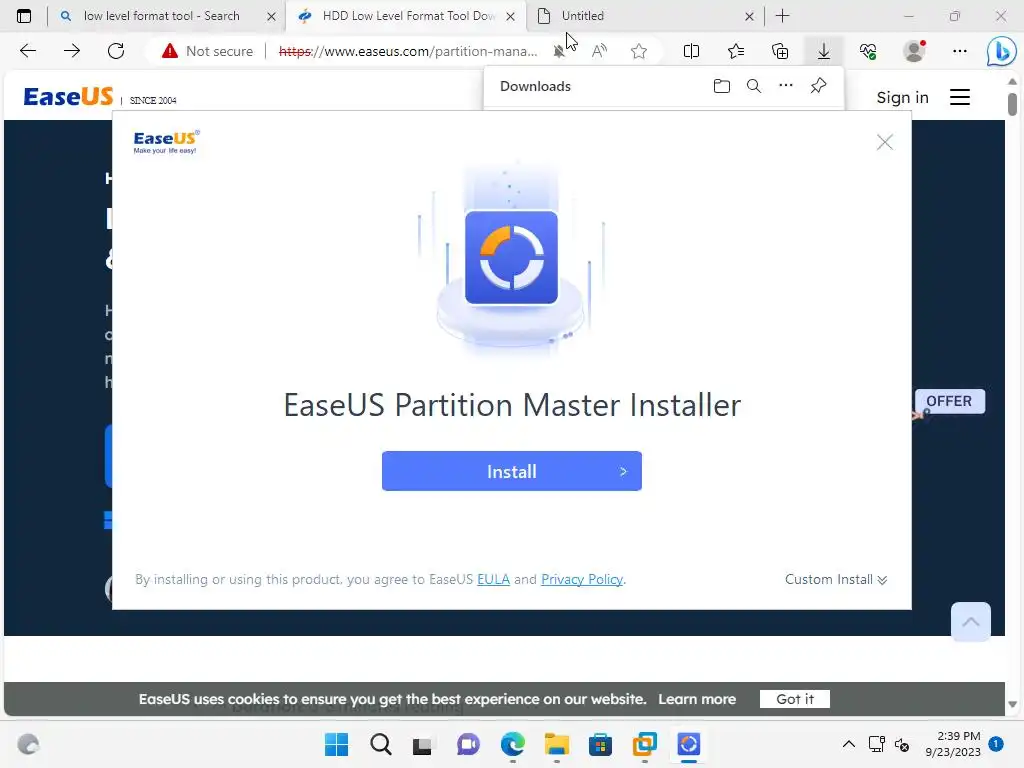The height and width of the screenshot is (768, 1024).
Task: Search downloads using magnifier icon
Action: click(754, 86)
